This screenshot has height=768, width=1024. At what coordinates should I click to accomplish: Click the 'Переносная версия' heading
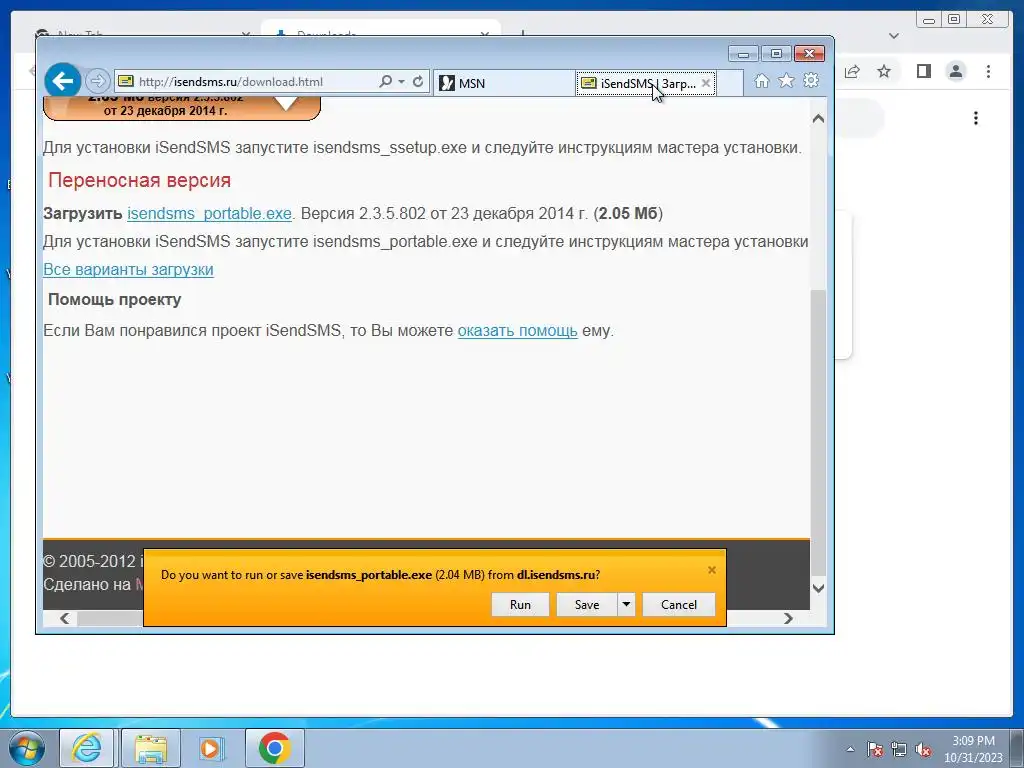coord(139,180)
